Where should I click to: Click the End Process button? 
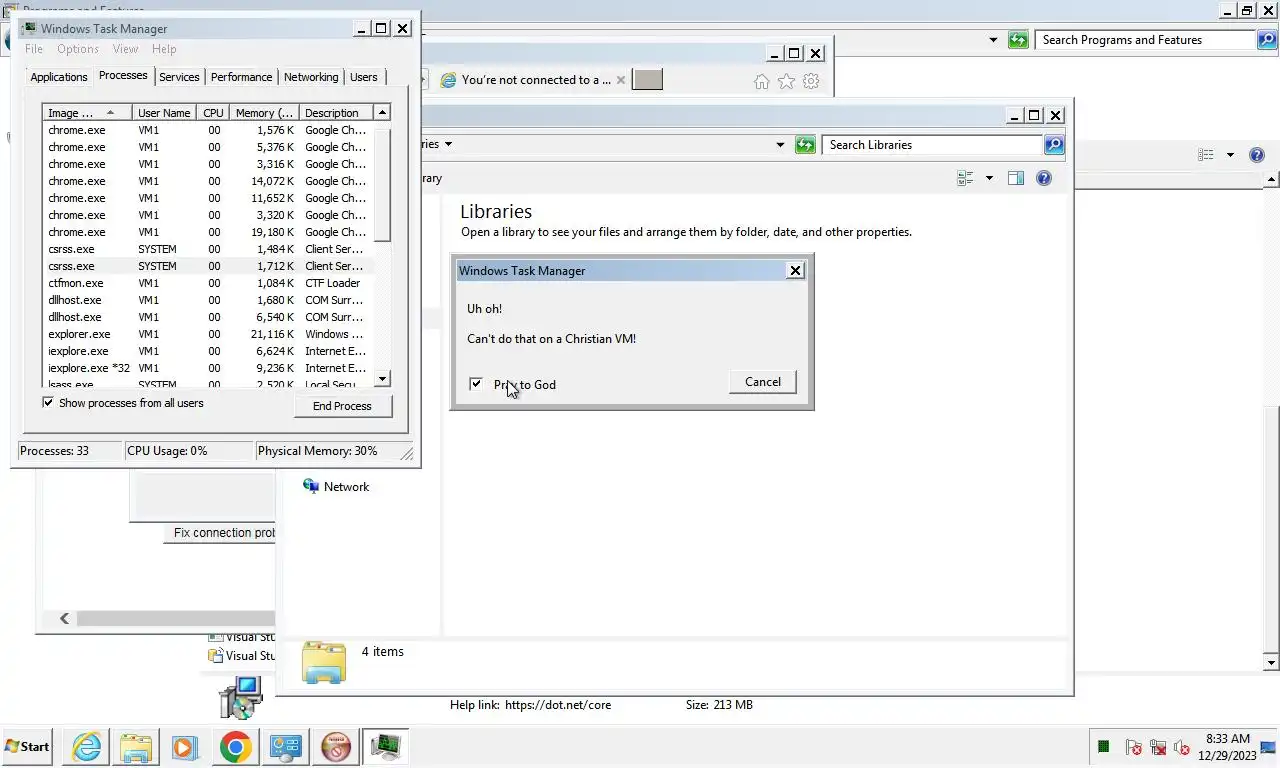coord(342,406)
